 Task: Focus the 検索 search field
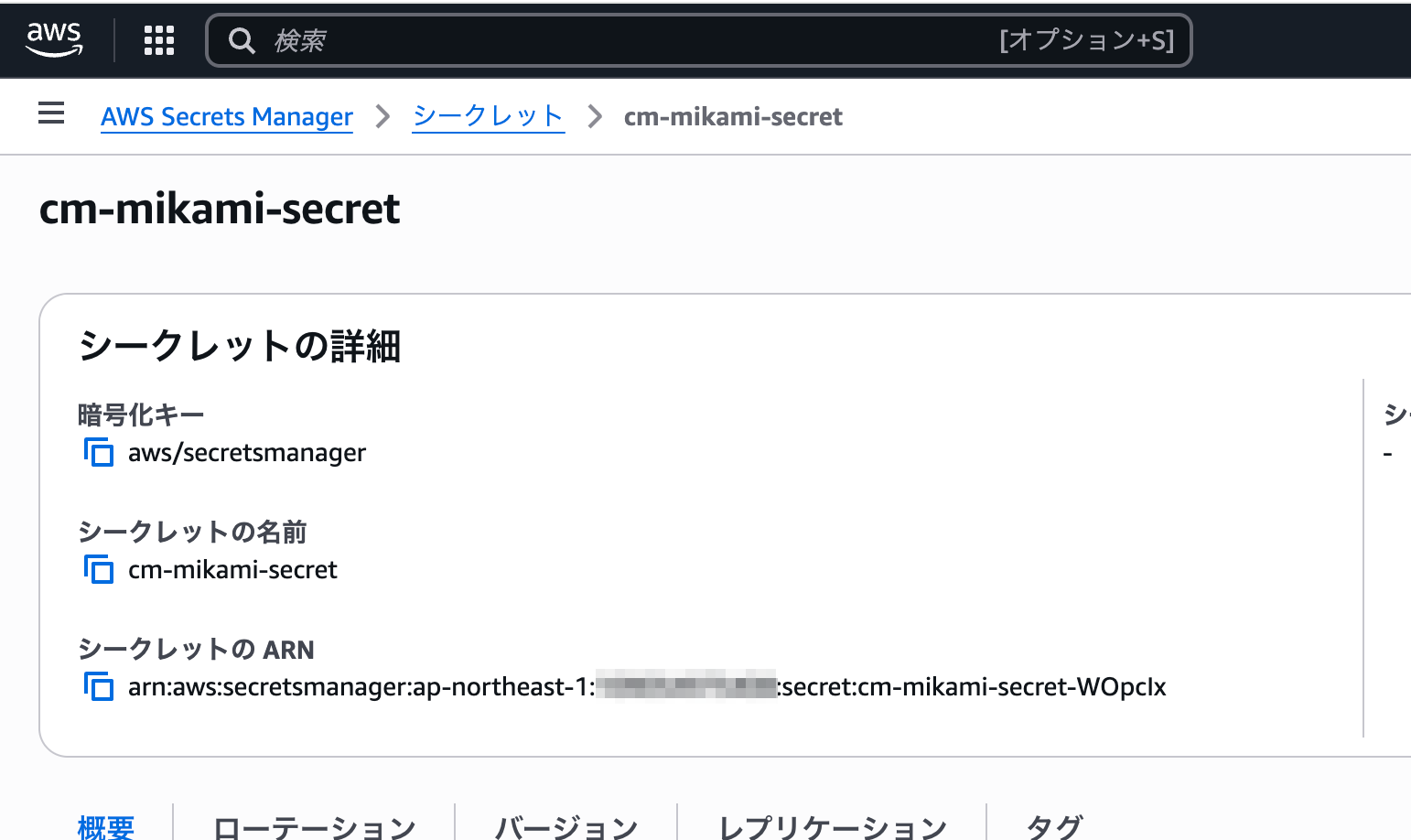click(699, 40)
